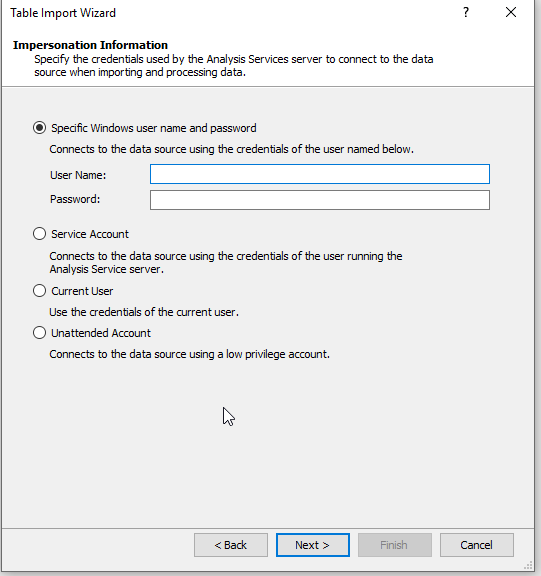The width and height of the screenshot is (541, 576).
Task: Click 'Connects to the data source using a low privilege account.'
Action: click(190, 354)
